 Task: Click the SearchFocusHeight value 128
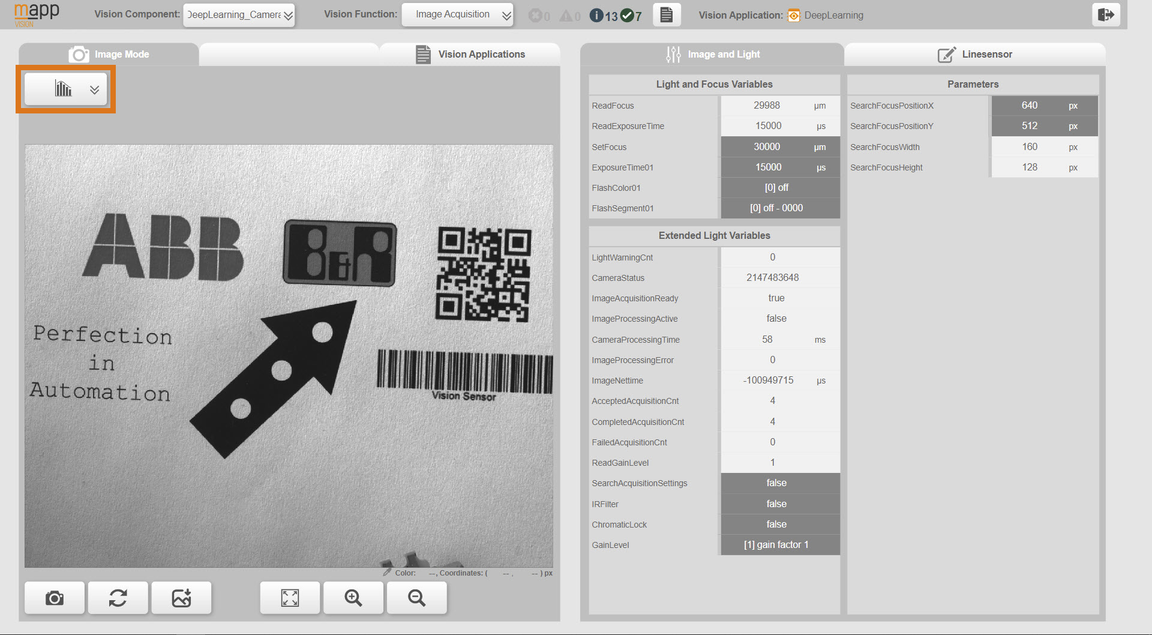pos(1045,168)
